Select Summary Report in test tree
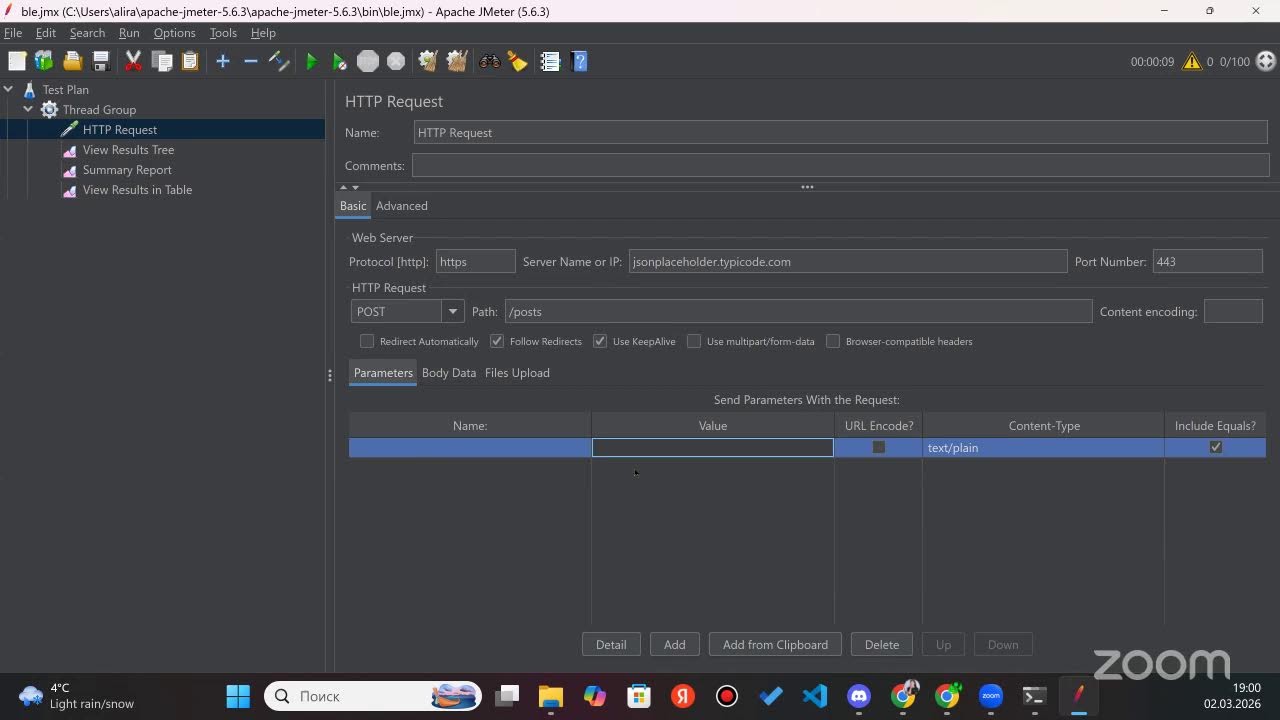Screen dimensions: 1280x720 click(127, 169)
